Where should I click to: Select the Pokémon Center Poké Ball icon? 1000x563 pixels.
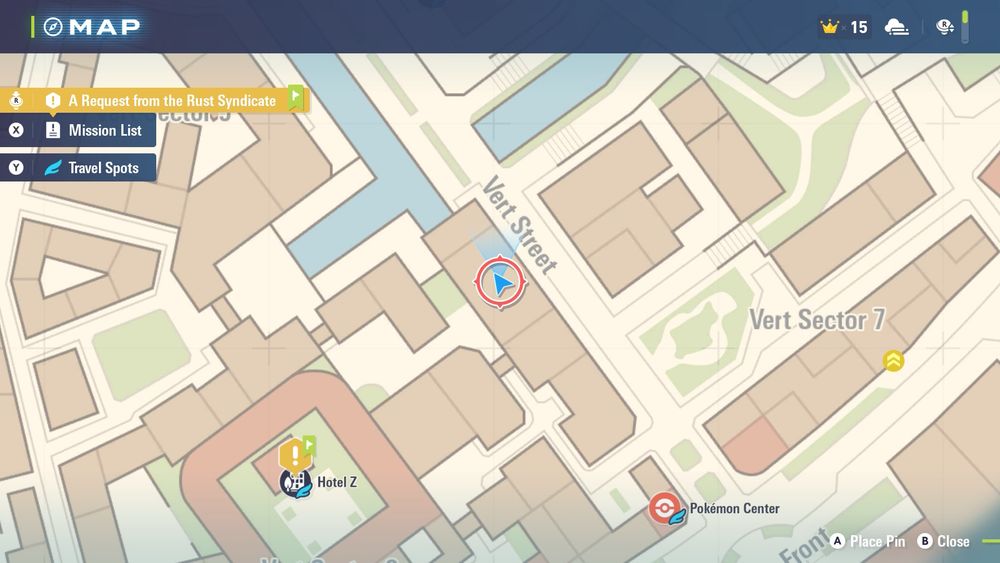click(665, 508)
